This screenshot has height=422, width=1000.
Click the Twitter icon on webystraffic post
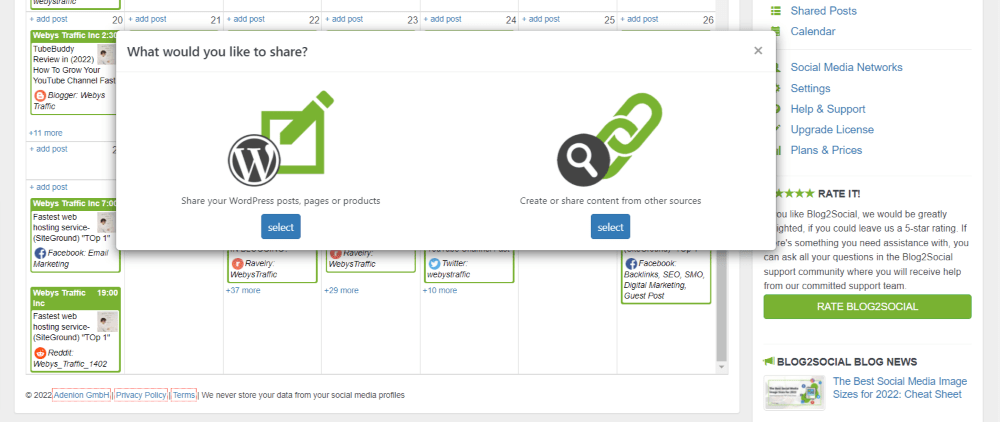tap(434, 263)
